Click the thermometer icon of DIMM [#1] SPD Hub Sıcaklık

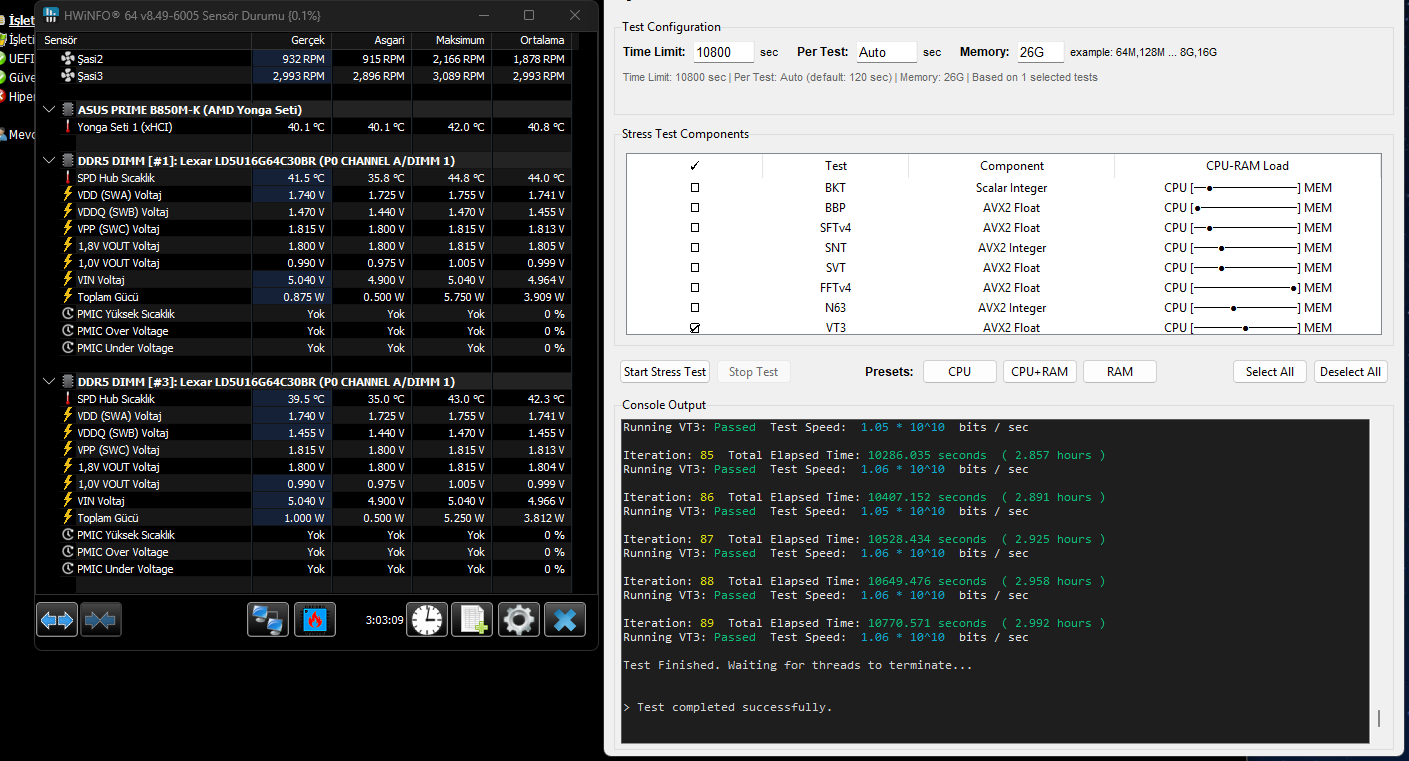click(68, 178)
